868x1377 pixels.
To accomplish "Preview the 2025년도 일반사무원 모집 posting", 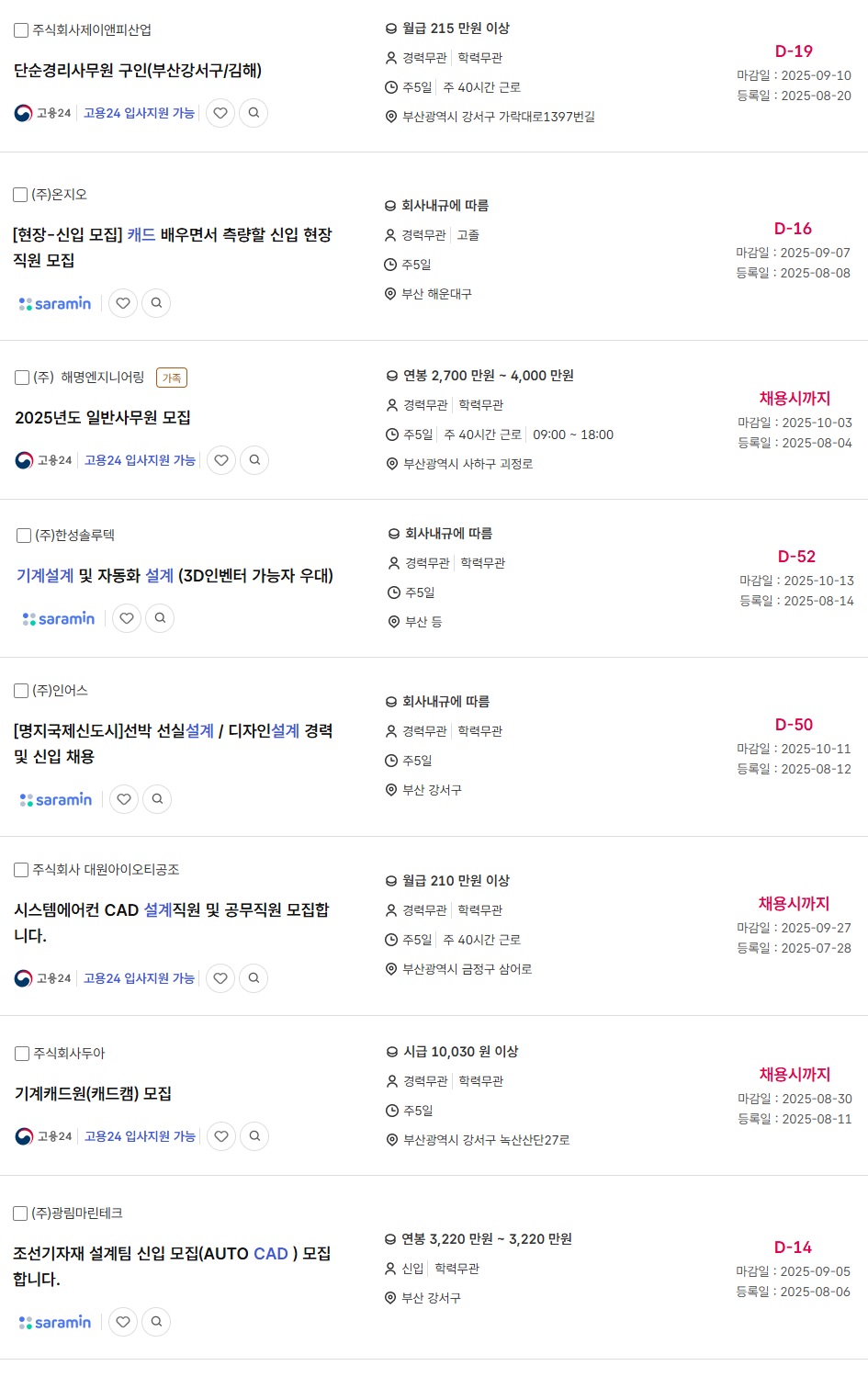I will pyautogui.click(x=254, y=460).
